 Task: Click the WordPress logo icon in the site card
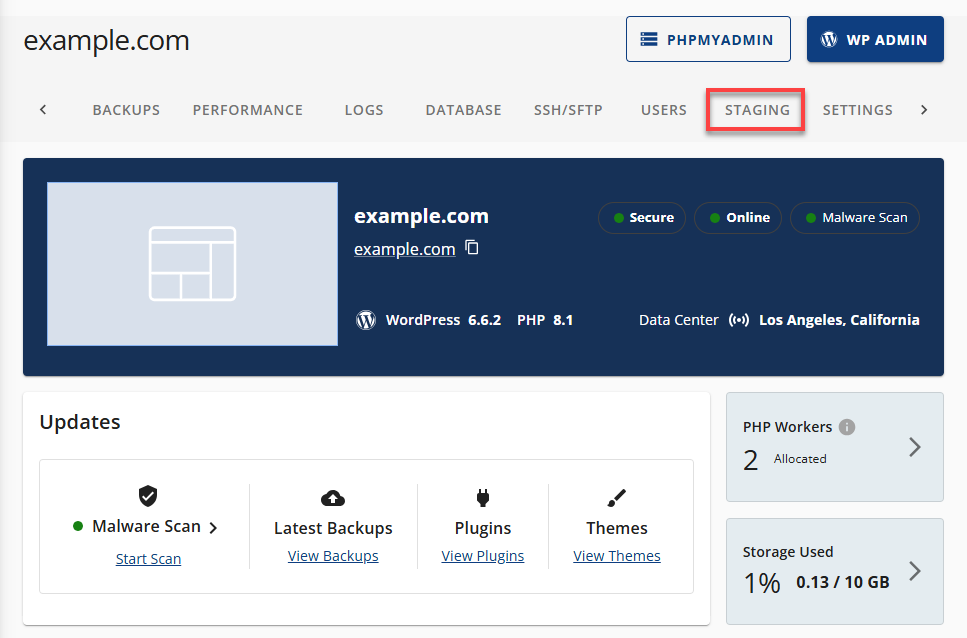tap(366, 320)
